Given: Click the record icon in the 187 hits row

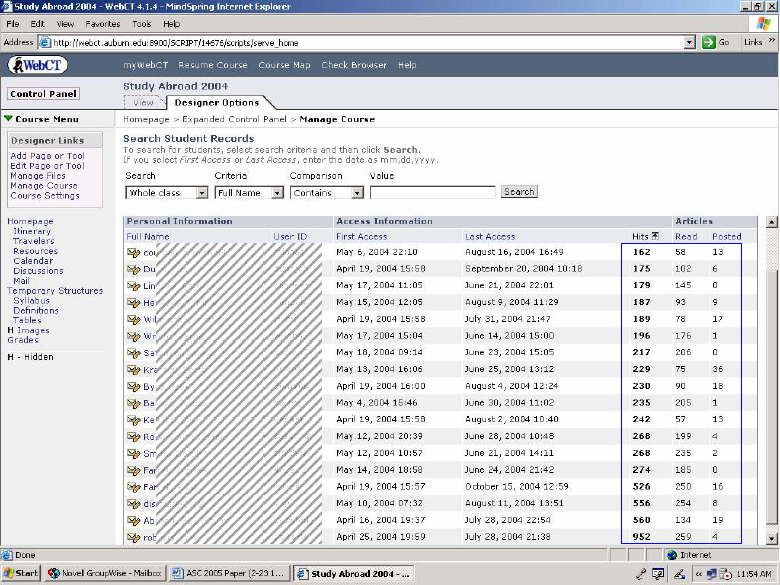Looking at the screenshot, I should pyautogui.click(x=133, y=303).
